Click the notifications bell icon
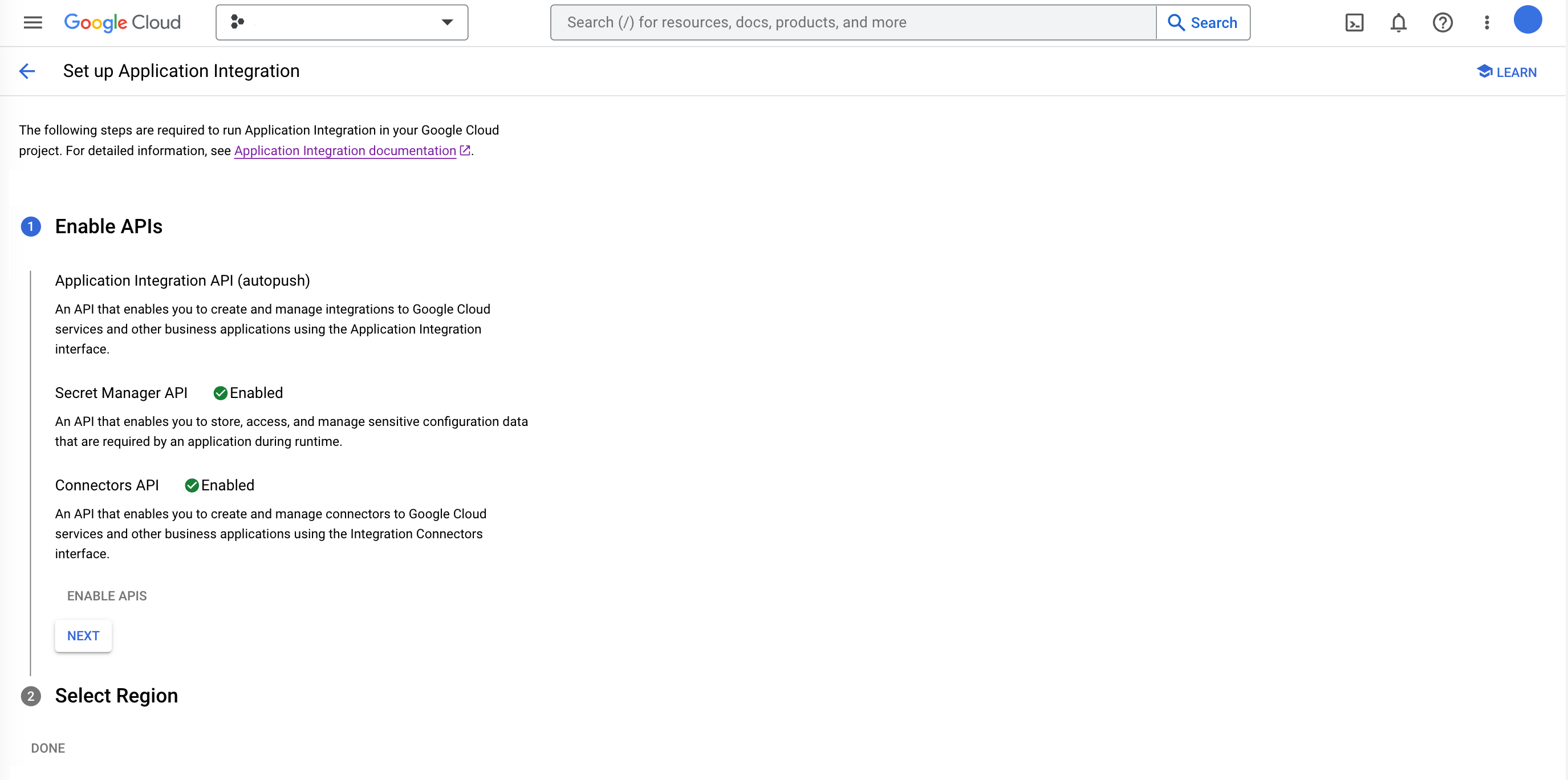The image size is (1568, 780). pyautogui.click(x=1398, y=22)
